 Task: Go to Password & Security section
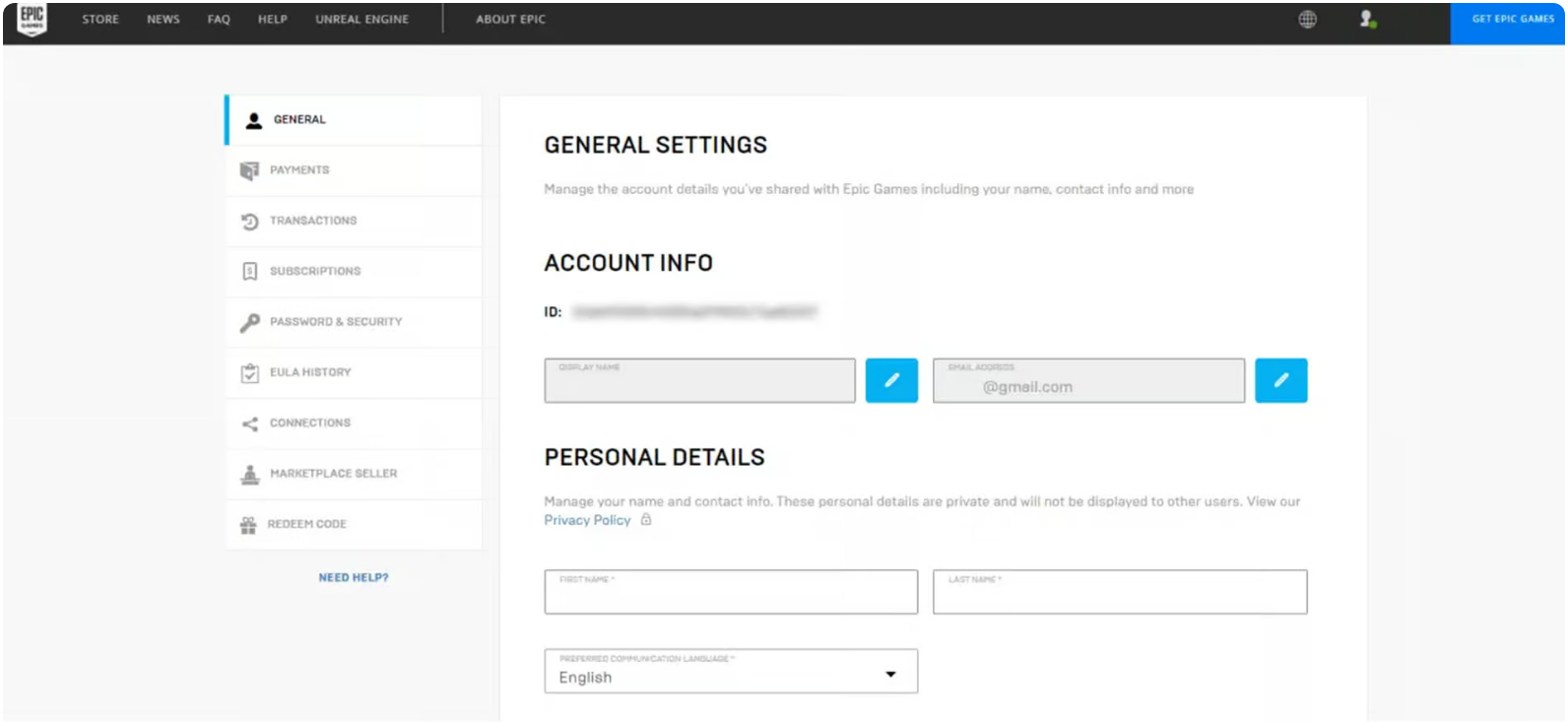(354, 322)
